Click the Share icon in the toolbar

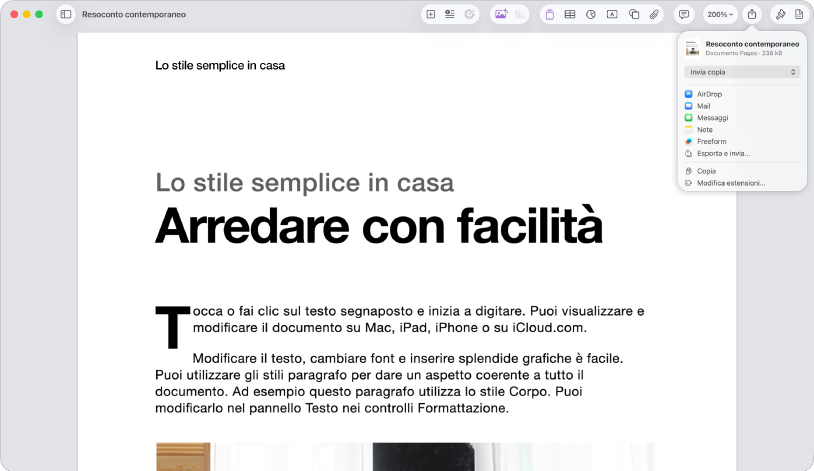point(752,15)
